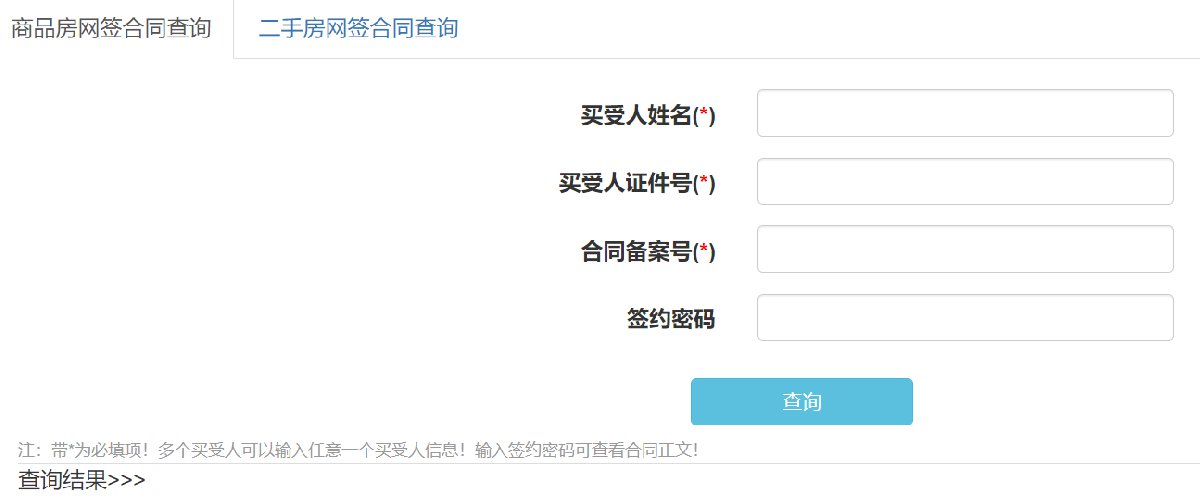Image resolution: width=1200 pixels, height=500 pixels.
Task: Click the 买受人姓名 field label
Action: pos(636,116)
